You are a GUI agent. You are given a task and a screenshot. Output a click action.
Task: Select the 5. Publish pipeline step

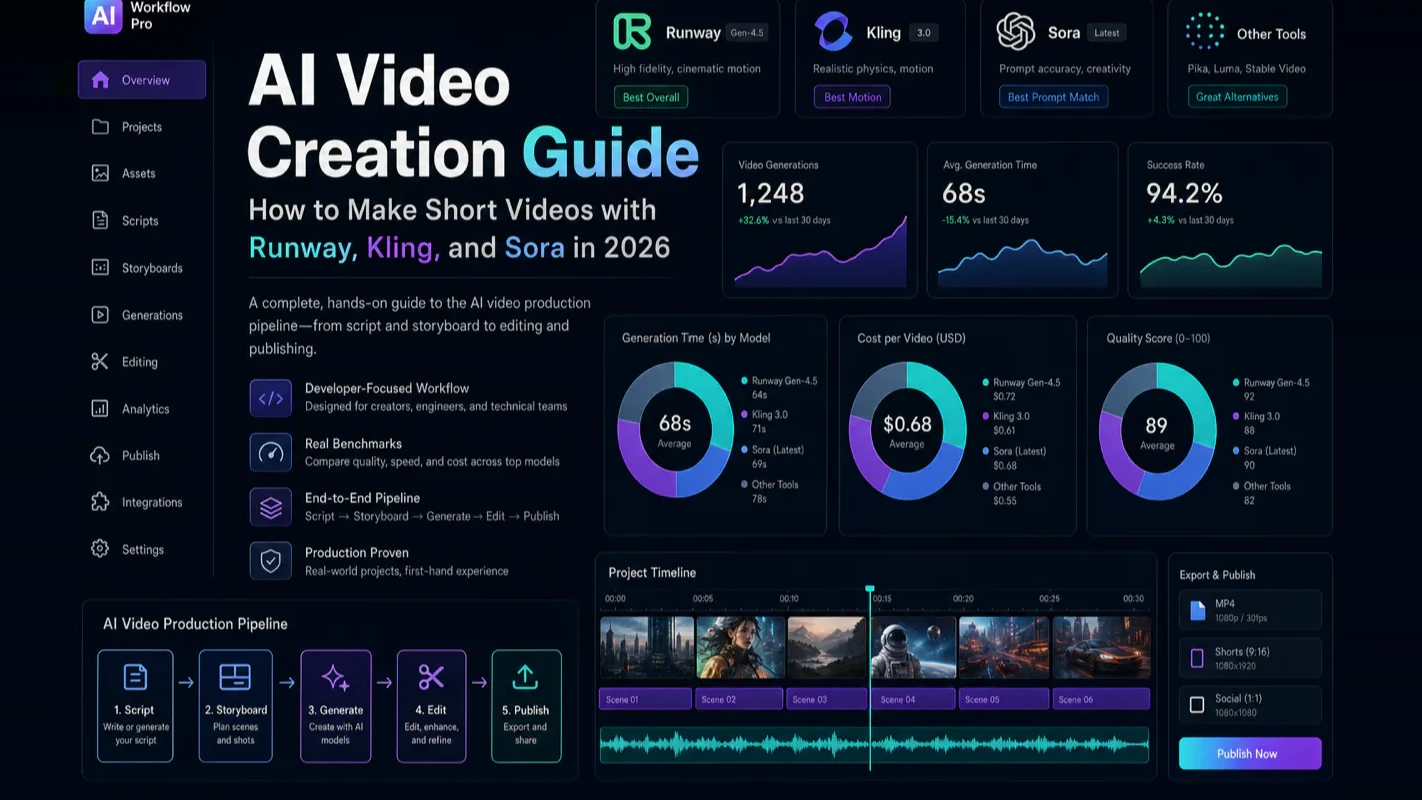(526, 706)
